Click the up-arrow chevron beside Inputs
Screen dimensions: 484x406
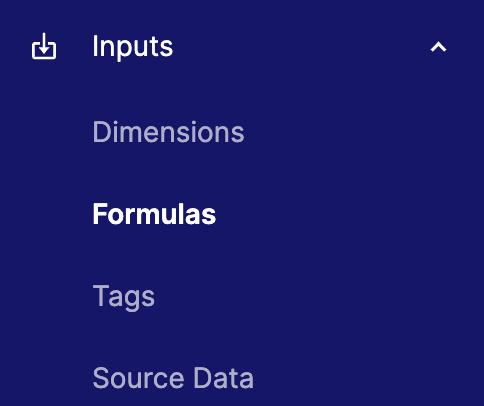tap(438, 47)
